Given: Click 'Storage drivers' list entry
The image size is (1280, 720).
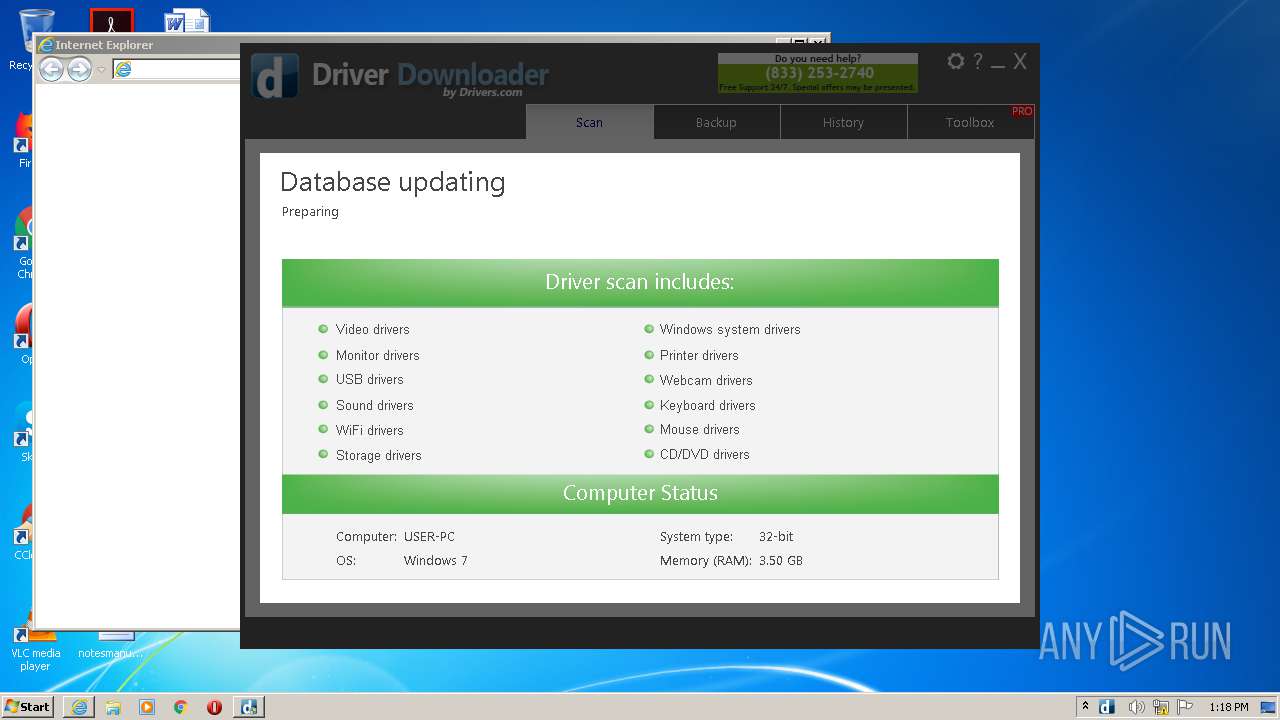Looking at the screenshot, I should (378, 455).
